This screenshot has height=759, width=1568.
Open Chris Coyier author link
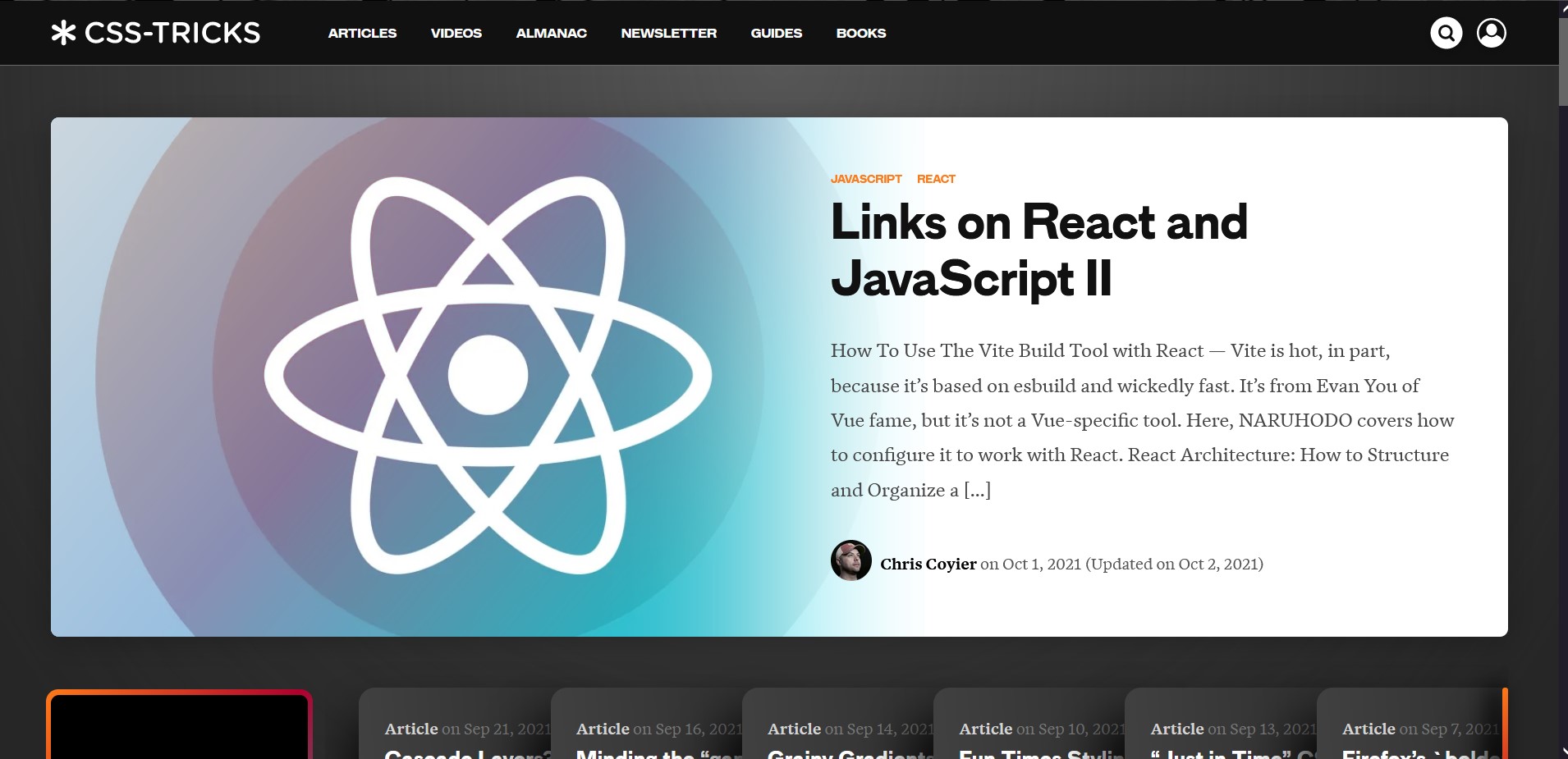point(928,564)
